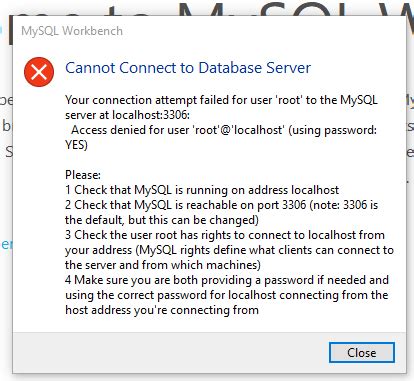Select step 4 'Make sure you are both providing'
Image resolution: width=414 pixels, height=381 pixels.
[x=227, y=280]
